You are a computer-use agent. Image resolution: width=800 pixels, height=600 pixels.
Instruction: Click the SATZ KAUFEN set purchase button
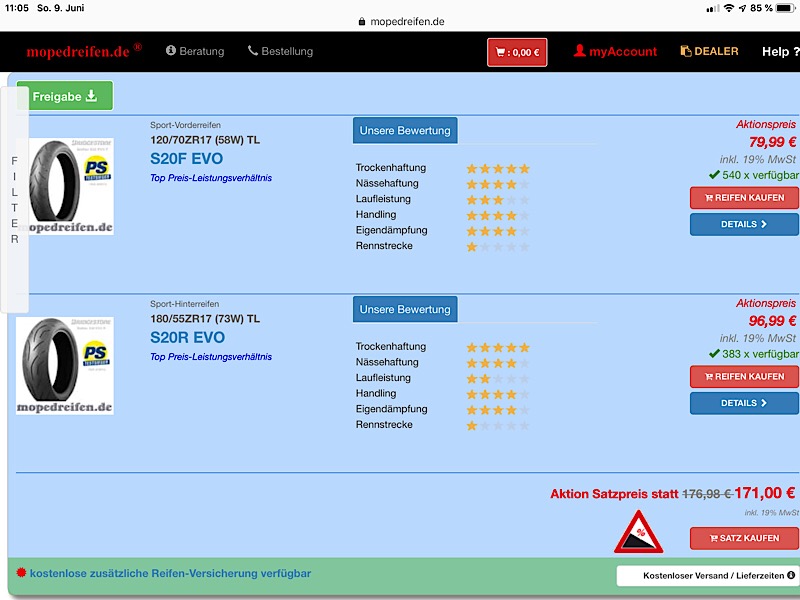(x=744, y=538)
